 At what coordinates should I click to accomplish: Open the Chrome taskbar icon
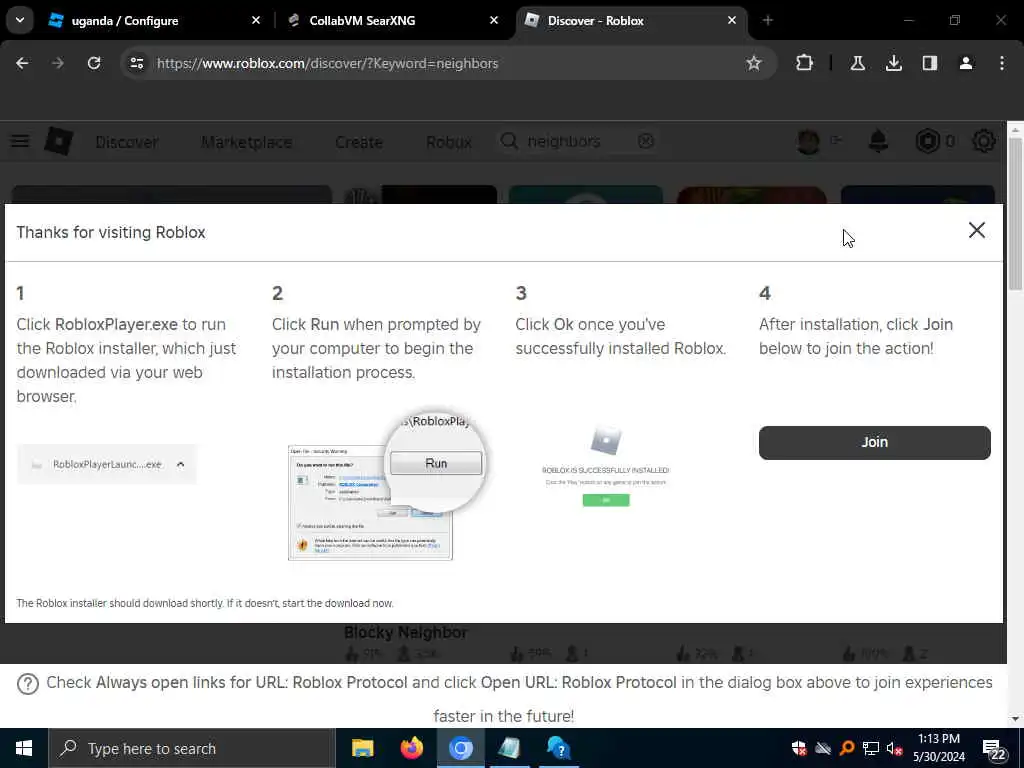(460, 748)
